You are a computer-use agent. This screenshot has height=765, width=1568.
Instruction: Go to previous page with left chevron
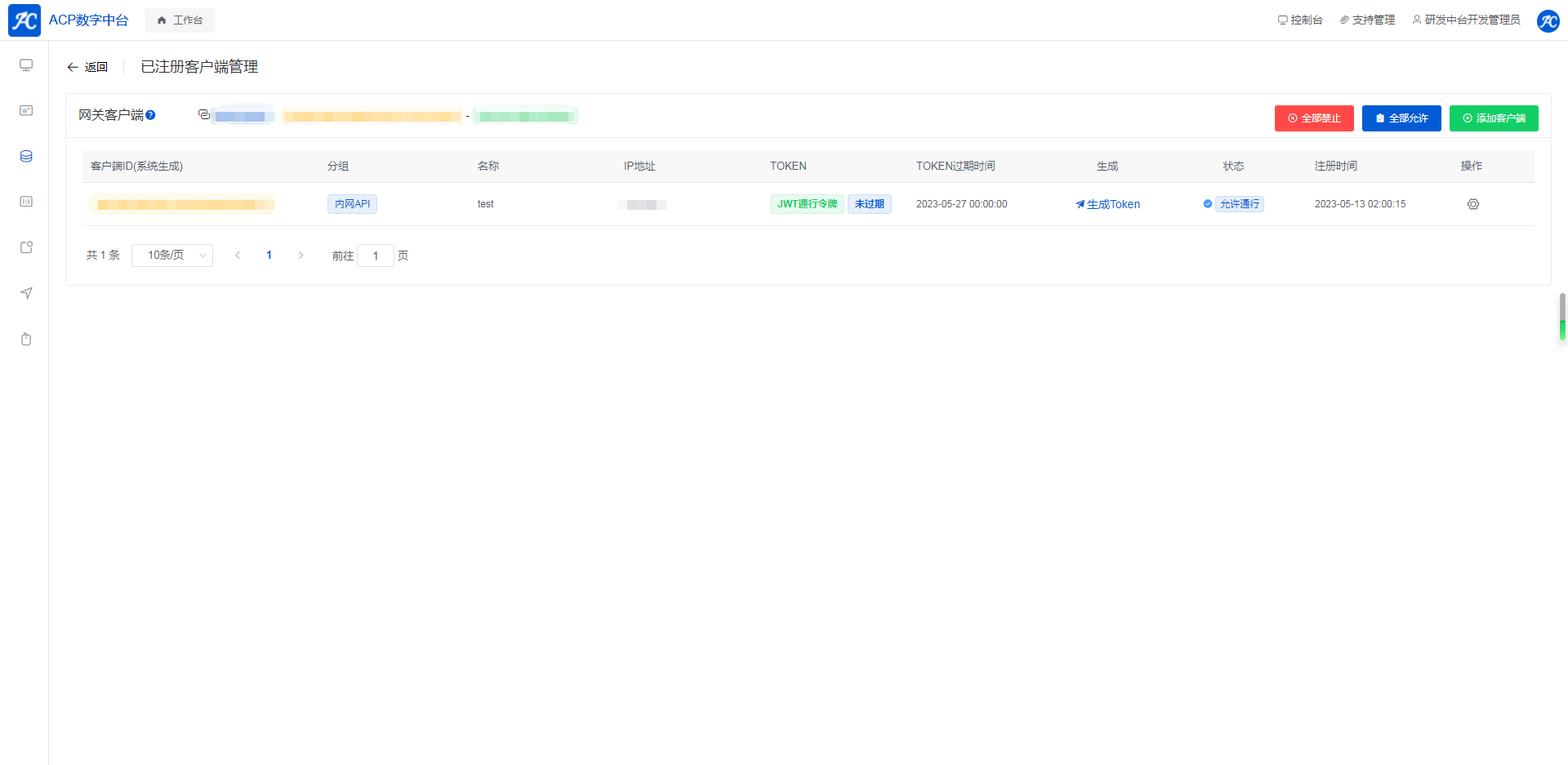click(x=238, y=256)
